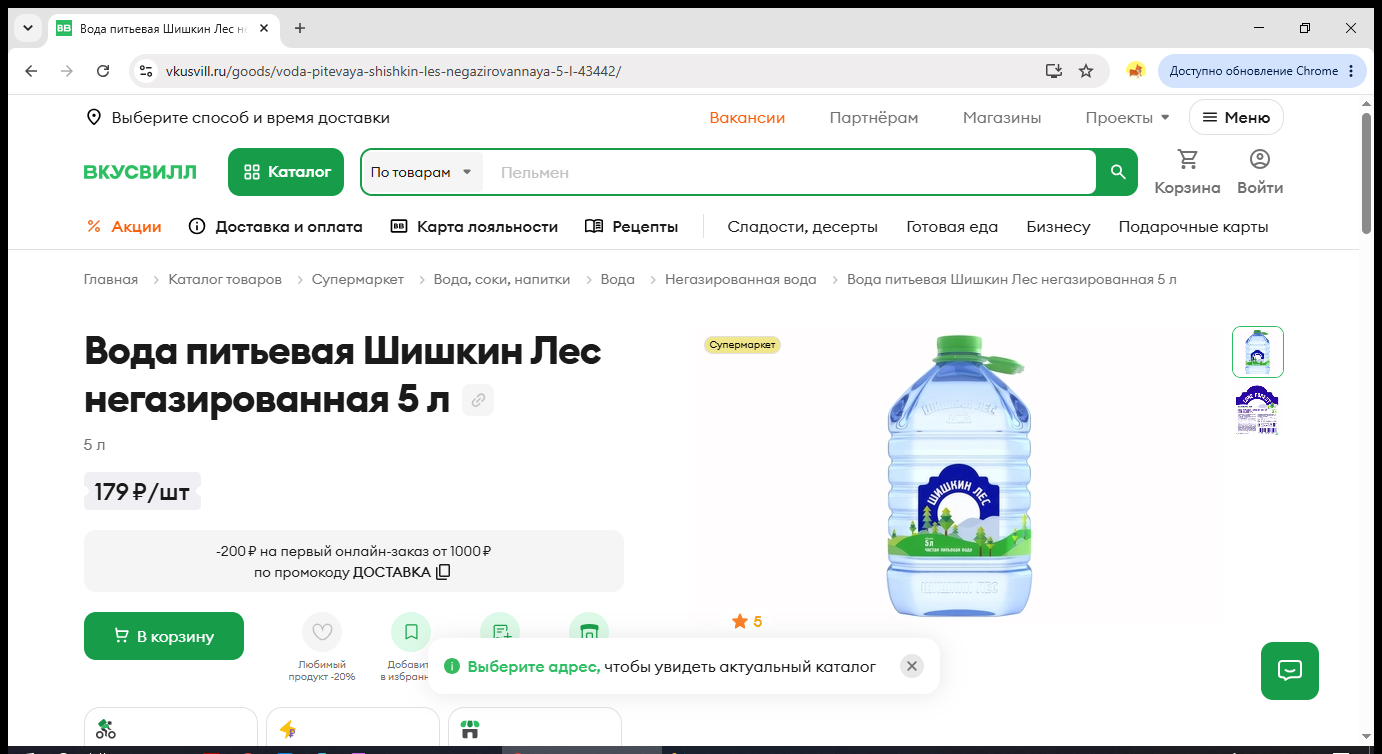
Task: Open the tab search dropdown
Action: point(28,28)
